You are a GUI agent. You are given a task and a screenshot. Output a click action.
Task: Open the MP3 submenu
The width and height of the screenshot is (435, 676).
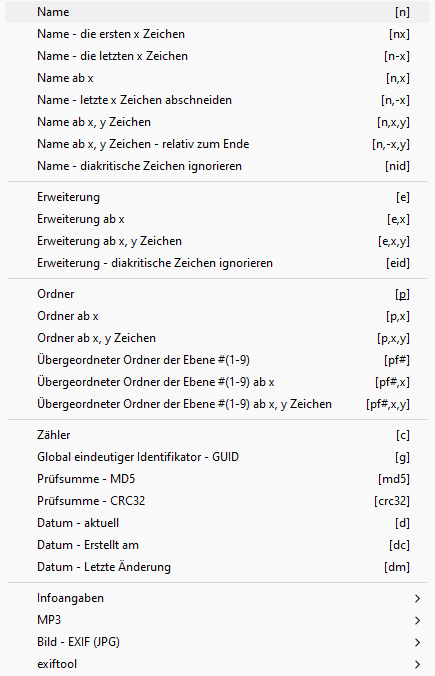[217, 620]
